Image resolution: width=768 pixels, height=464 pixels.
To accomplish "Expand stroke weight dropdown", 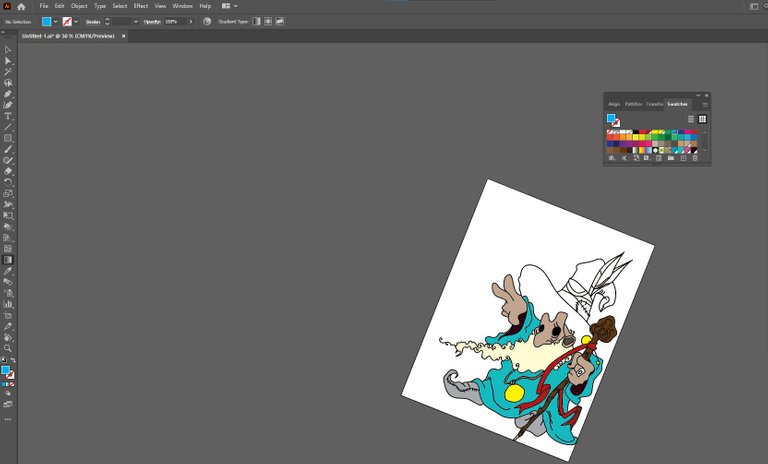I will point(136,22).
